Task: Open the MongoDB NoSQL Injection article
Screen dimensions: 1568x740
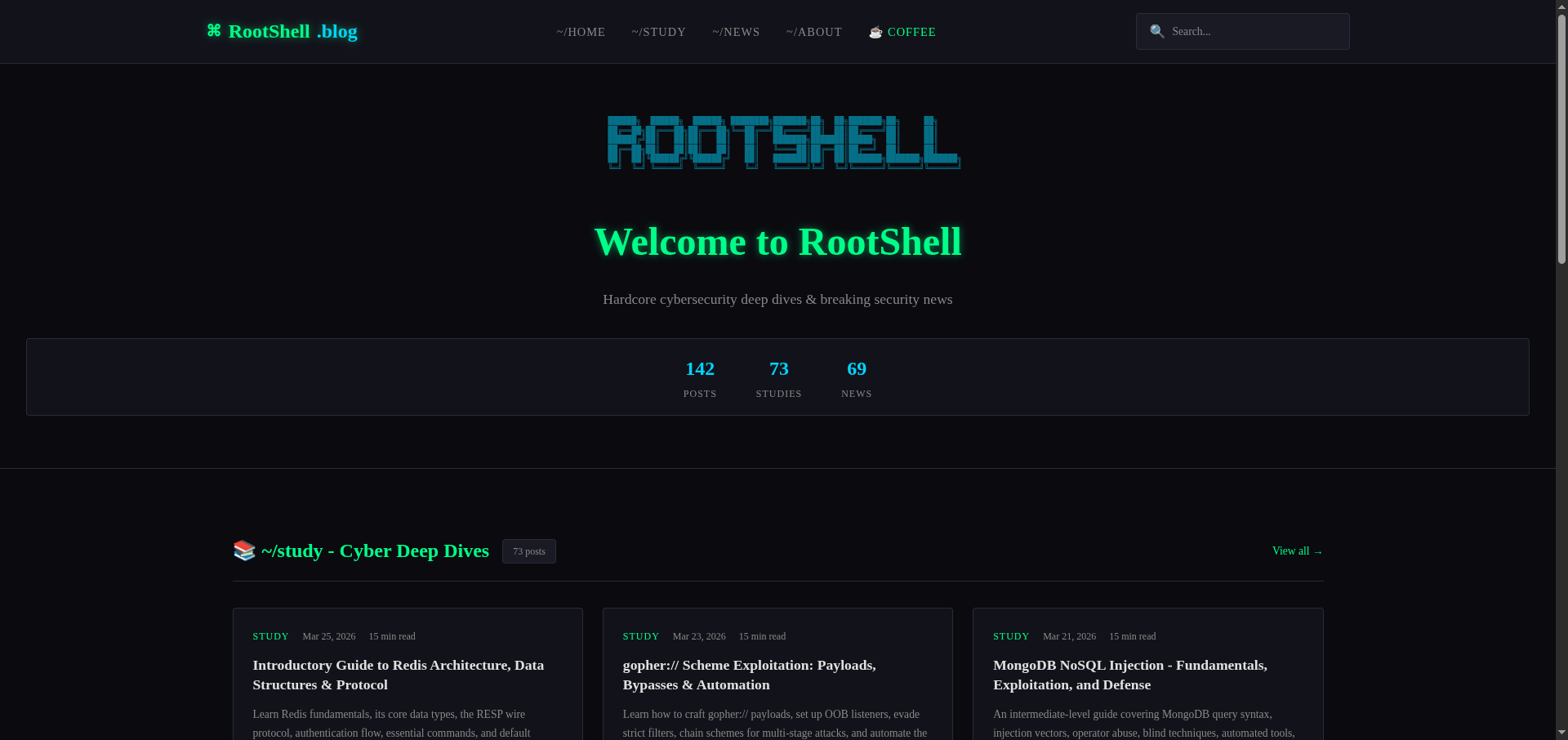Action: point(1129,675)
